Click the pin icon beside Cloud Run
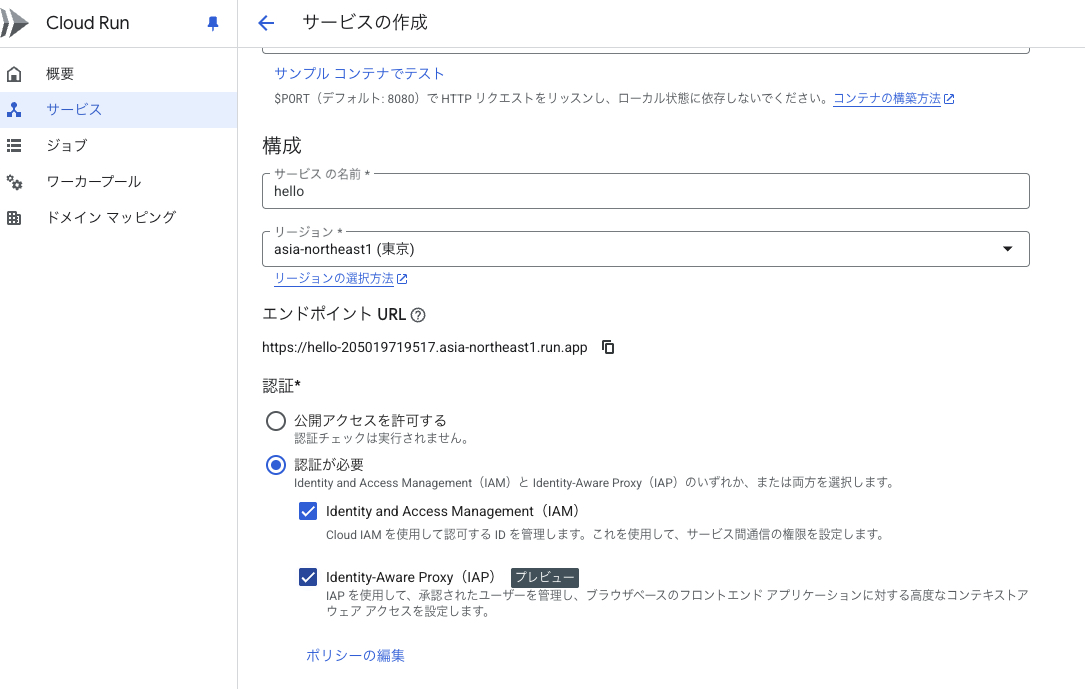Viewport: 1085px width, 689px height. 213,24
